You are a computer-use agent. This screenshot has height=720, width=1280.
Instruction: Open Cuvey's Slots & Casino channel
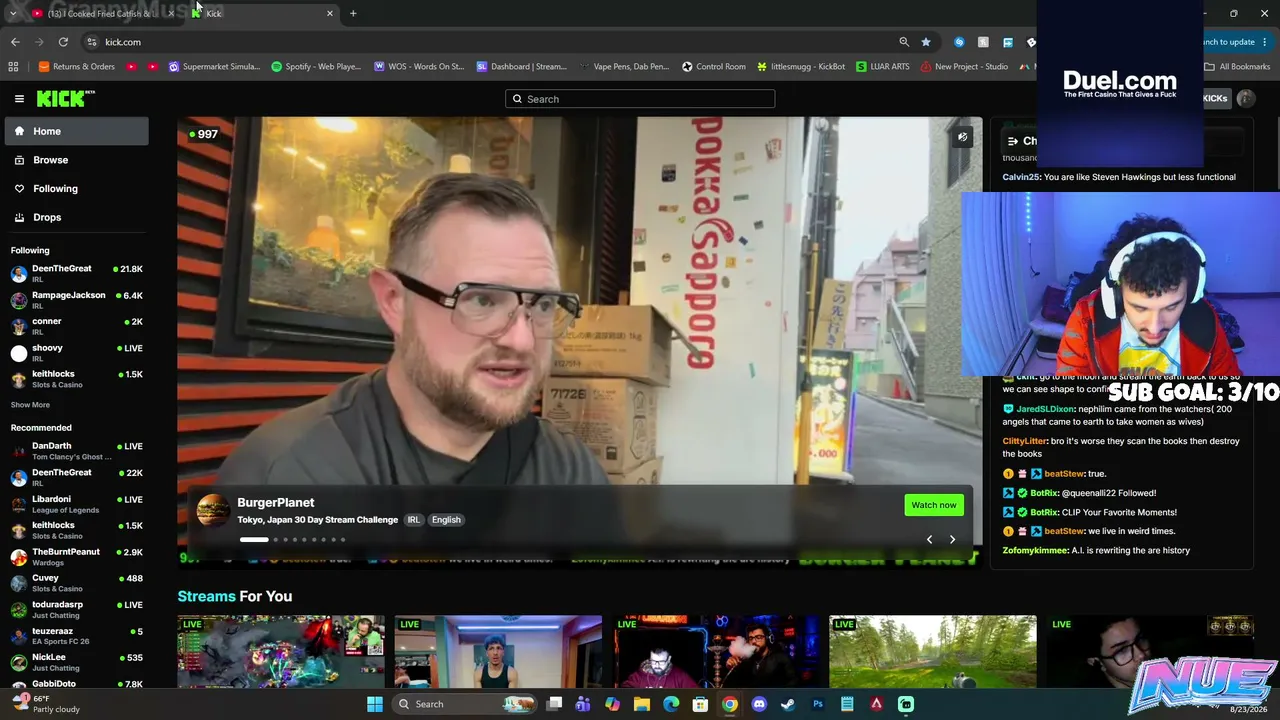tap(77, 583)
